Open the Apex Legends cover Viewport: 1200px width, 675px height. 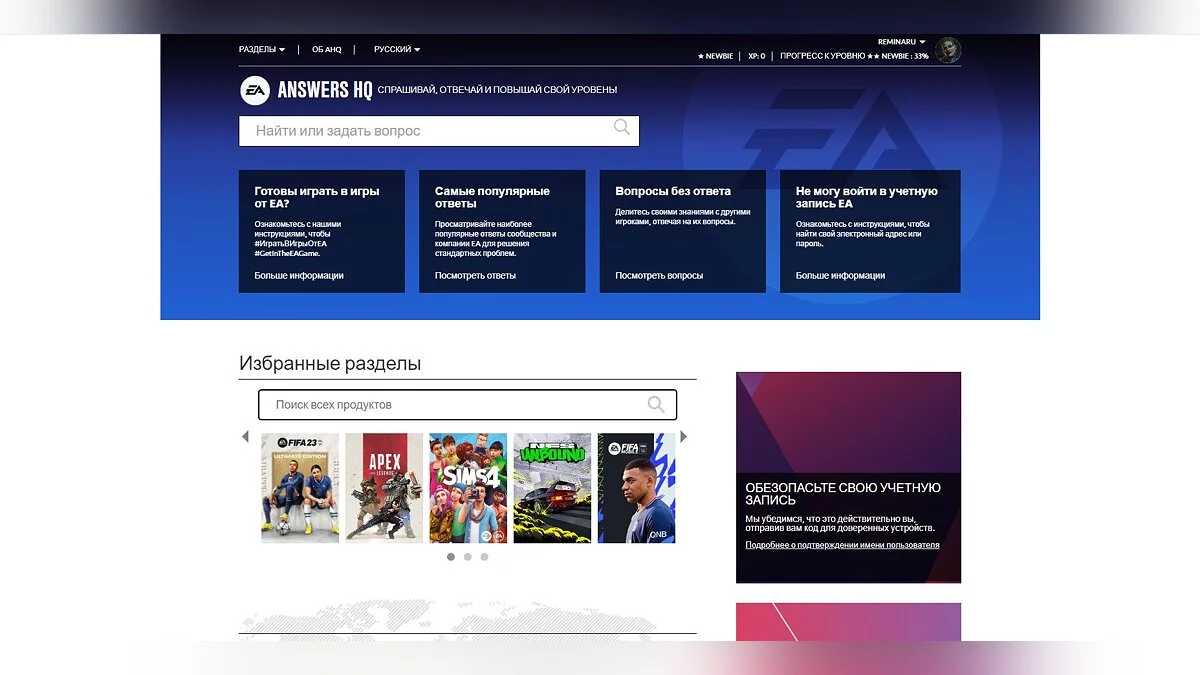[384, 488]
